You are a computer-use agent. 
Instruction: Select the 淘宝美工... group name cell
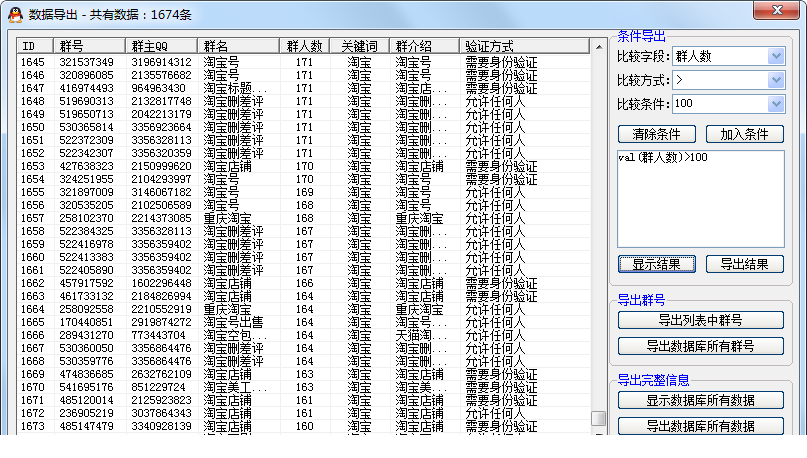coord(235,387)
